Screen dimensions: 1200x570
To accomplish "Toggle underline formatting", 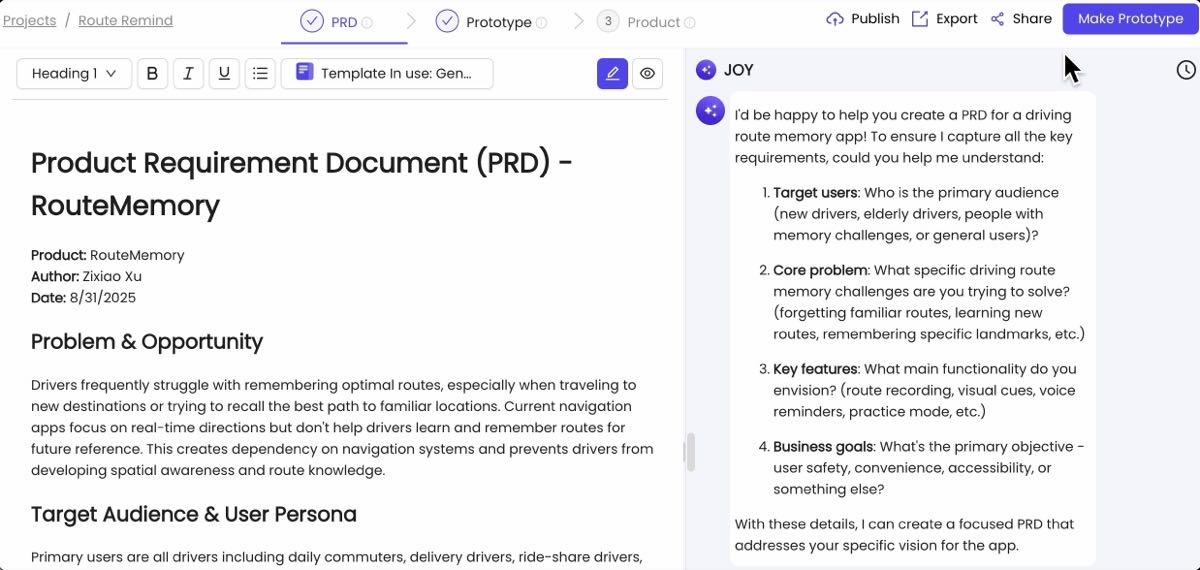I will pyautogui.click(x=224, y=73).
